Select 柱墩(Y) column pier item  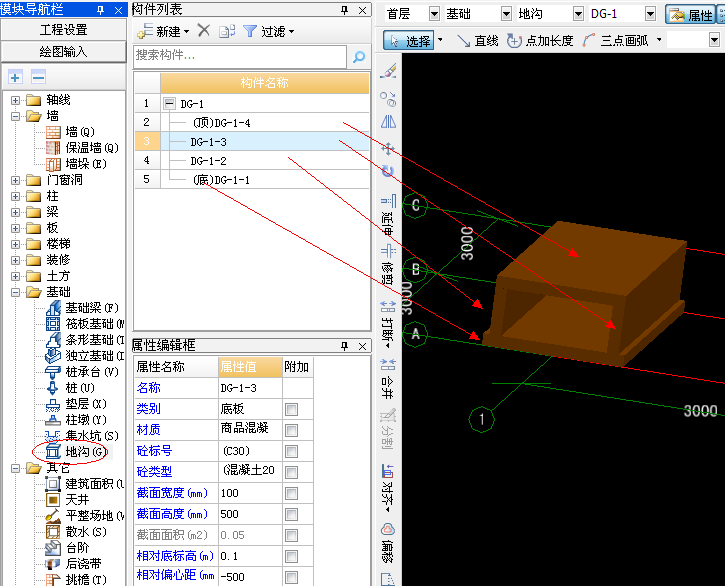(x=76, y=420)
